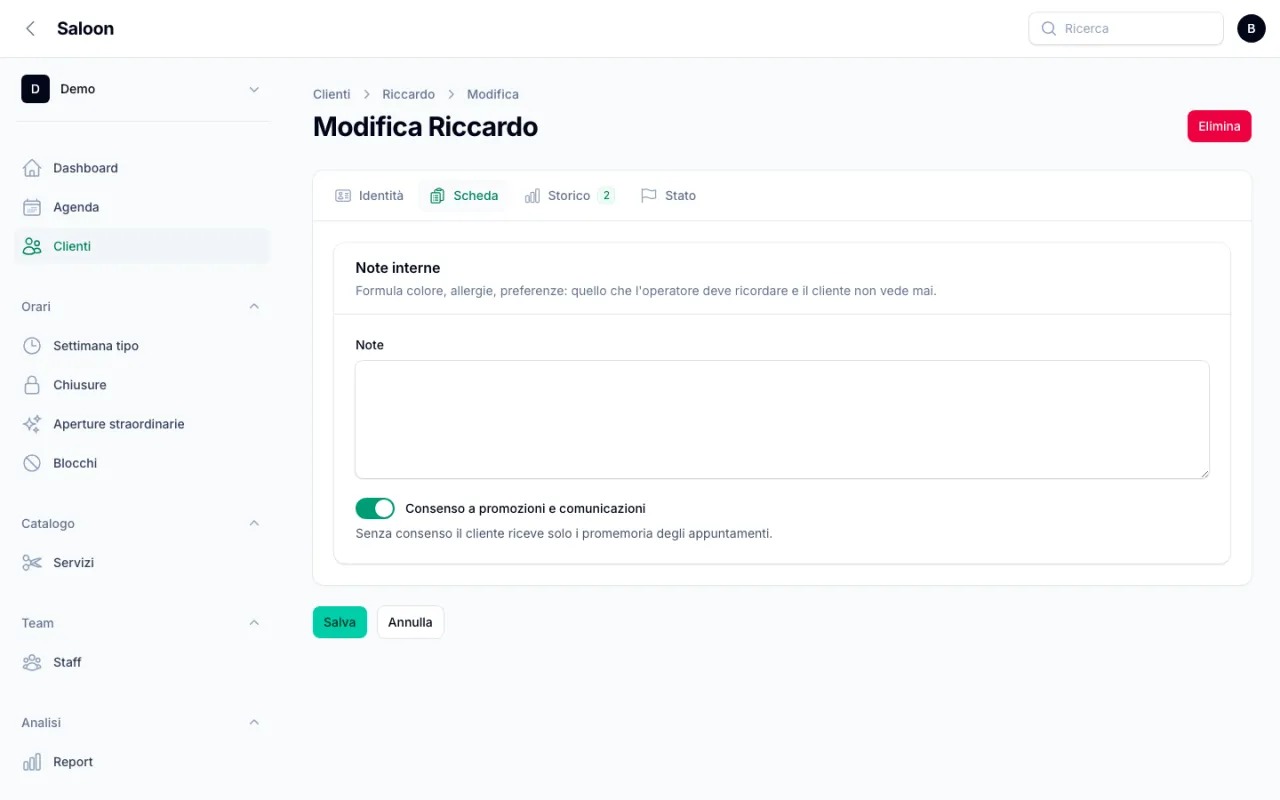Image resolution: width=1280 pixels, height=800 pixels.
Task: Click the D workspace avatar
Action: tap(35, 89)
